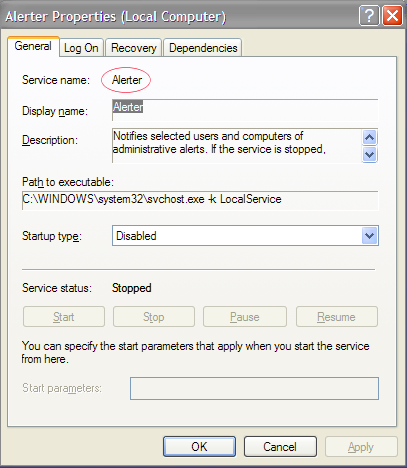Screen dimensions: 407x468
Task: Click the Start service button
Action: tap(64, 317)
